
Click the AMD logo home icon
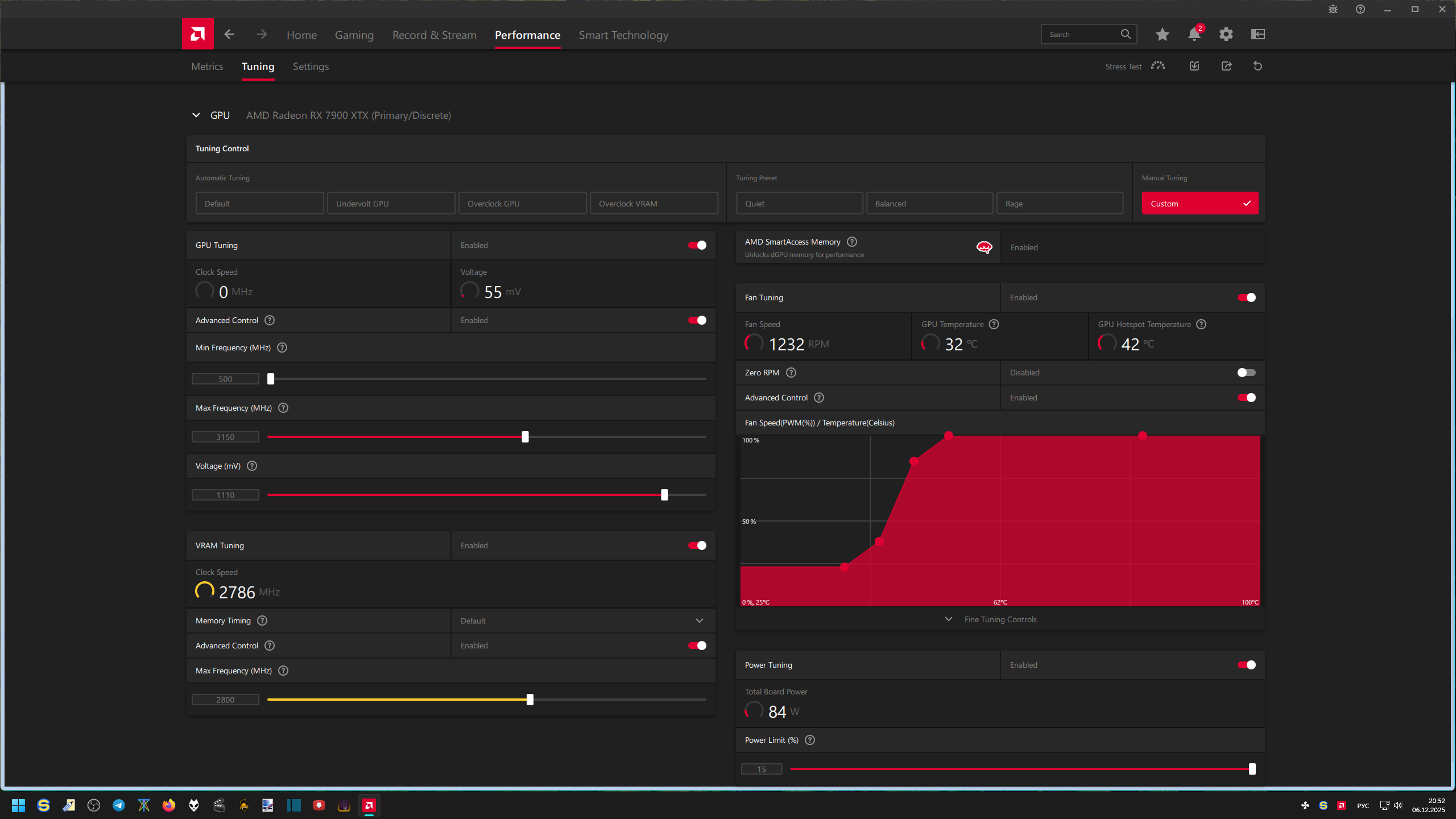click(x=197, y=34)
